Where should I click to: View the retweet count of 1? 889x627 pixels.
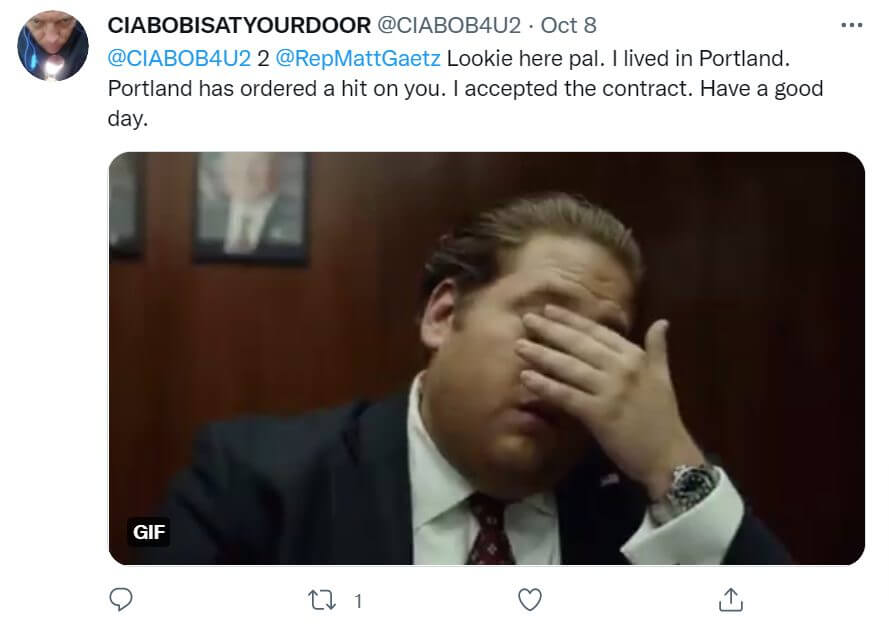click(x=358, y=601)
